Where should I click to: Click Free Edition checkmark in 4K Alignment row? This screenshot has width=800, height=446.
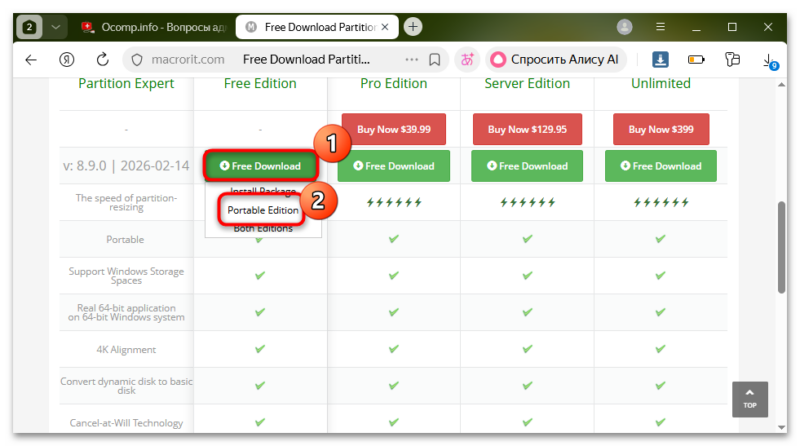pyautogui.click(x=260, y=349)
